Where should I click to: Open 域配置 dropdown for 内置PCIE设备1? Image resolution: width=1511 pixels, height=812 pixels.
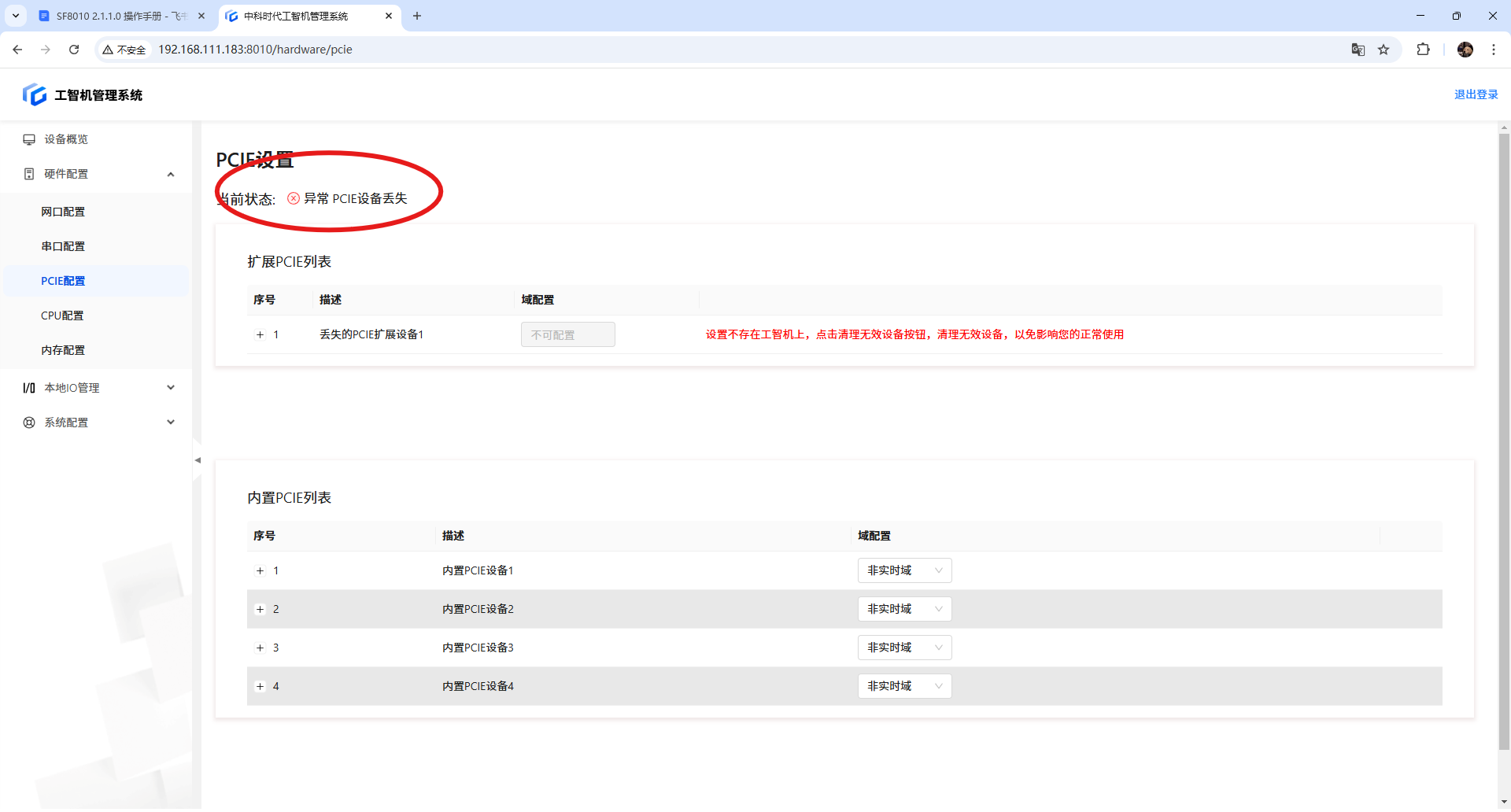pyautogui.click(x=904, y=570)
